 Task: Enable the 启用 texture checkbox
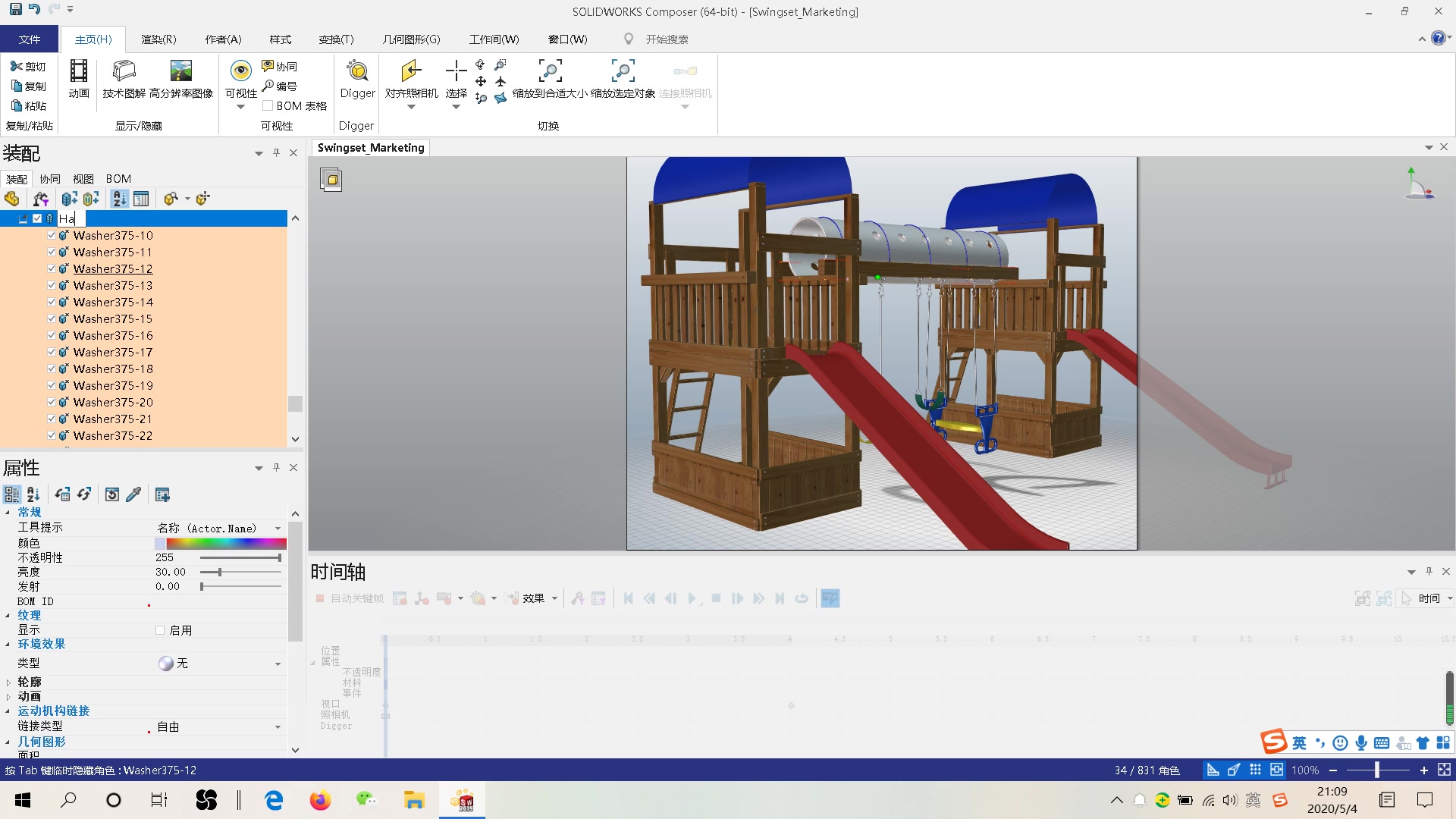(x=159, y=629)
